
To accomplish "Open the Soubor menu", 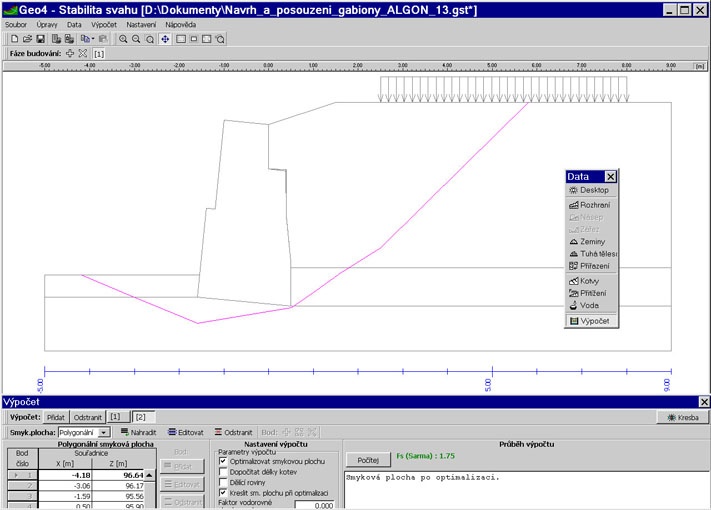I will pos(16,24).
